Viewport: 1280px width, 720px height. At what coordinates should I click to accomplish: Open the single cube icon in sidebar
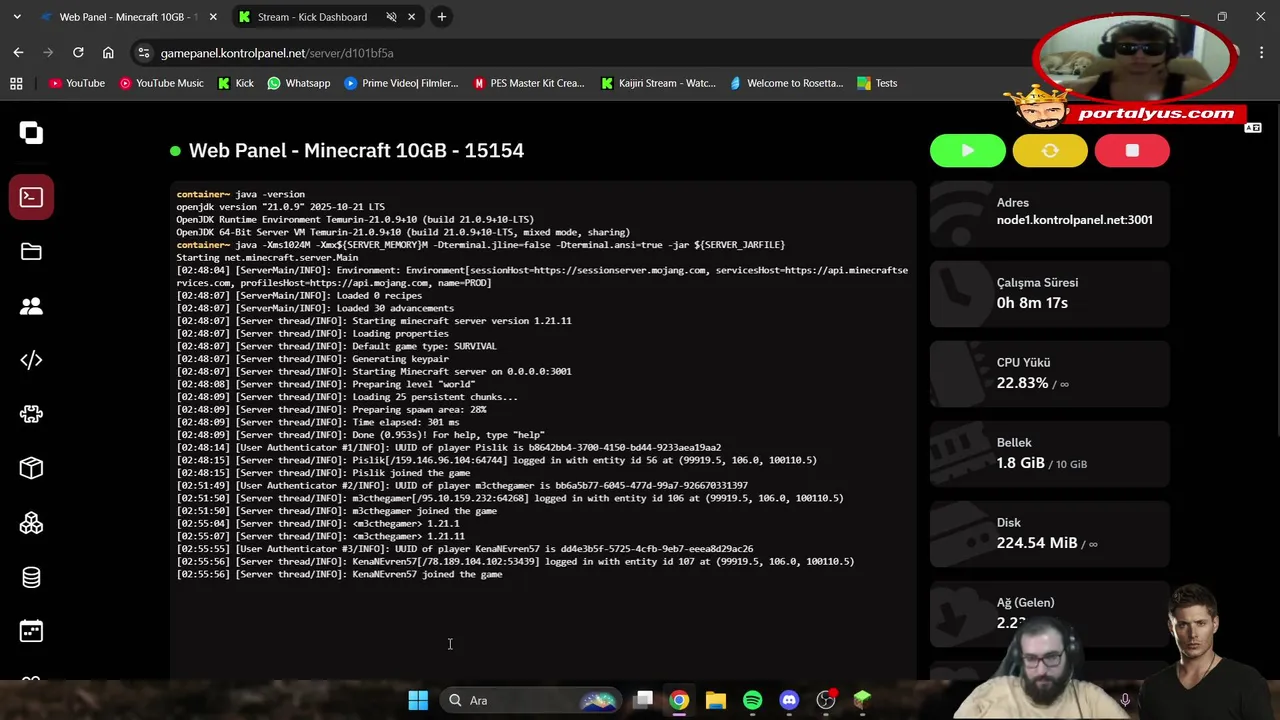pos(31,468)
